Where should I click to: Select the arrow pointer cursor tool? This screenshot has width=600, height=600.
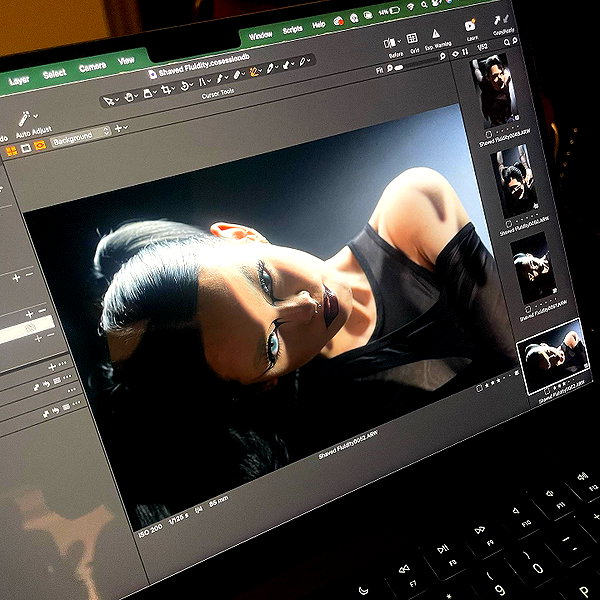pyautogui.click(x=108, y=101)
